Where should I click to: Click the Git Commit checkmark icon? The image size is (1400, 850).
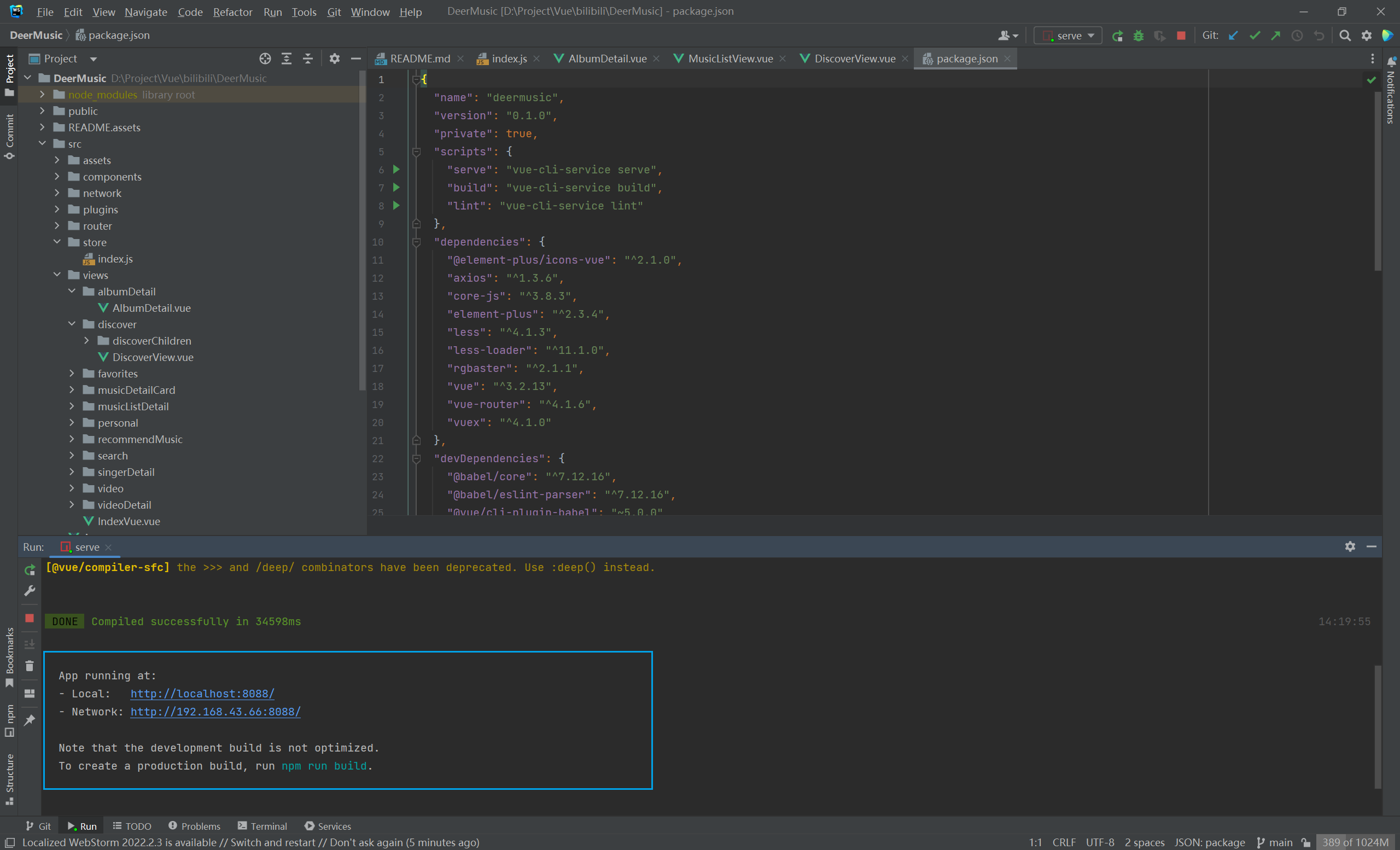pyautogui.click(x=1255, y=36)
